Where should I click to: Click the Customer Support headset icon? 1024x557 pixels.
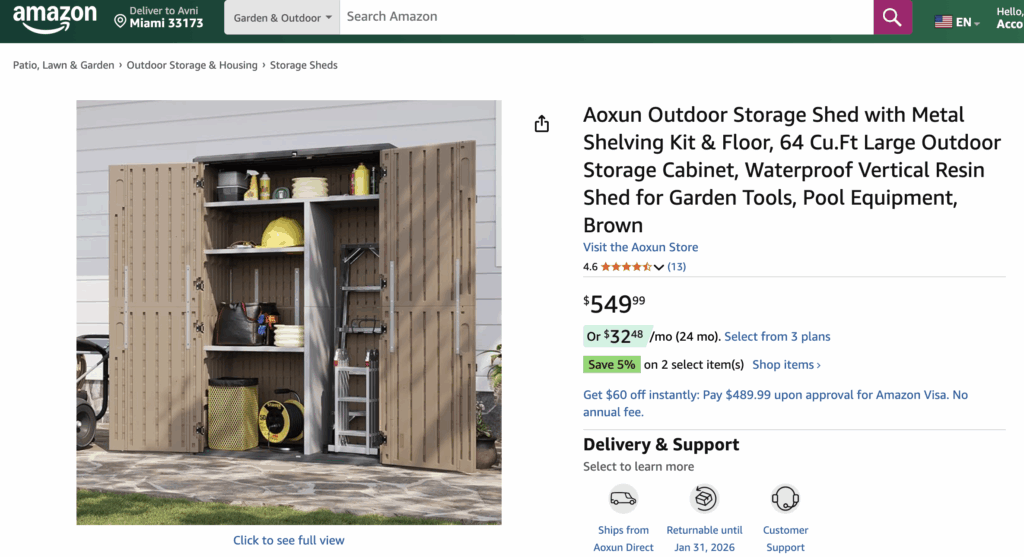click(785, 498)
